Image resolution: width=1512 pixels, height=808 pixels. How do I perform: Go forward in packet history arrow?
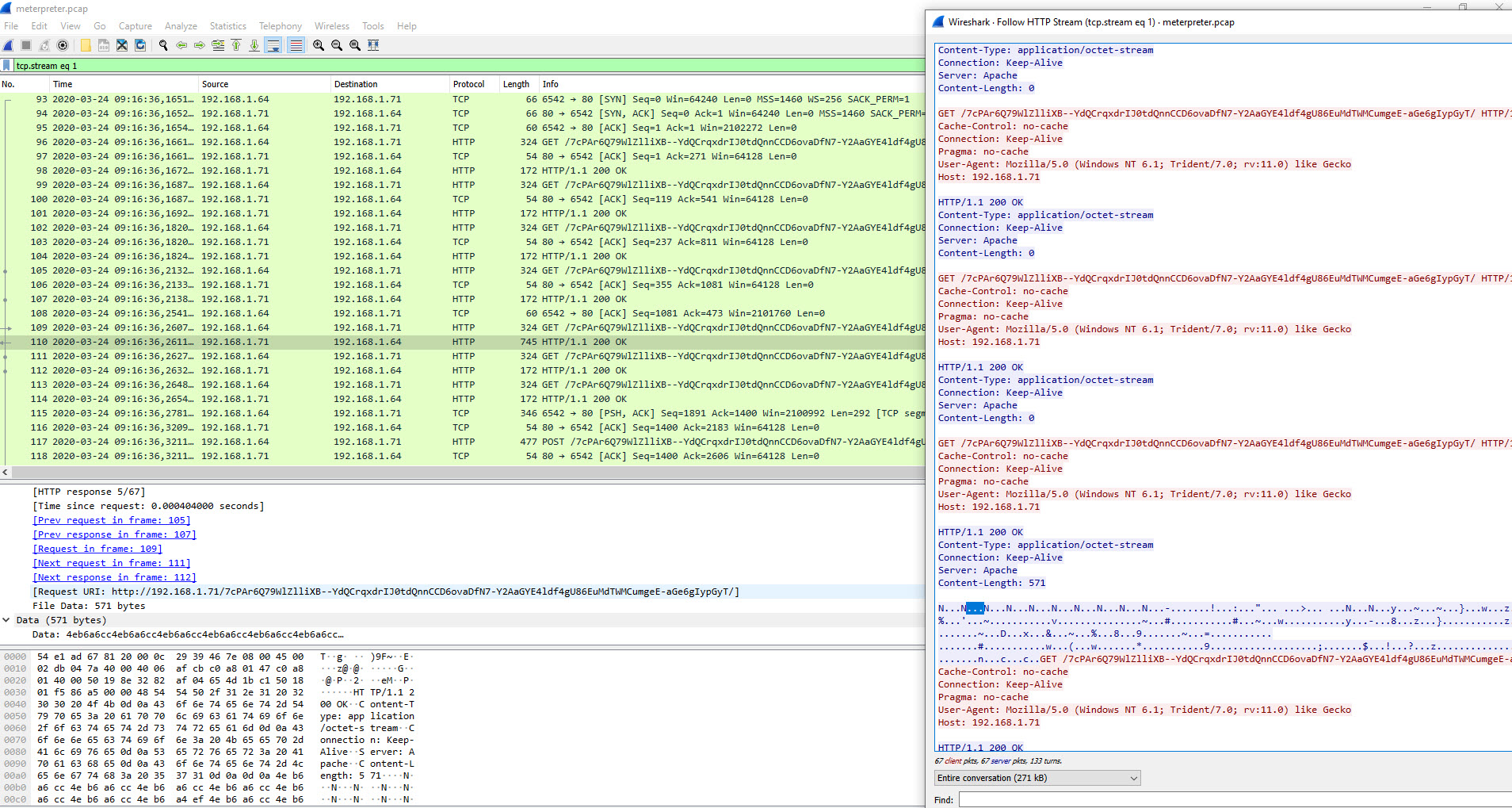pyautogui.click(x=200, y=45)
